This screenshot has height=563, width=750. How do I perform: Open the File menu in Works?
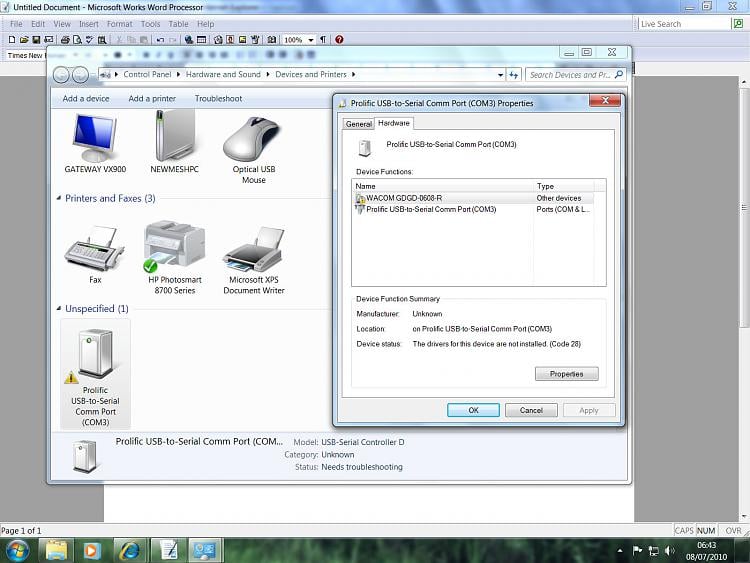point(16,24)
